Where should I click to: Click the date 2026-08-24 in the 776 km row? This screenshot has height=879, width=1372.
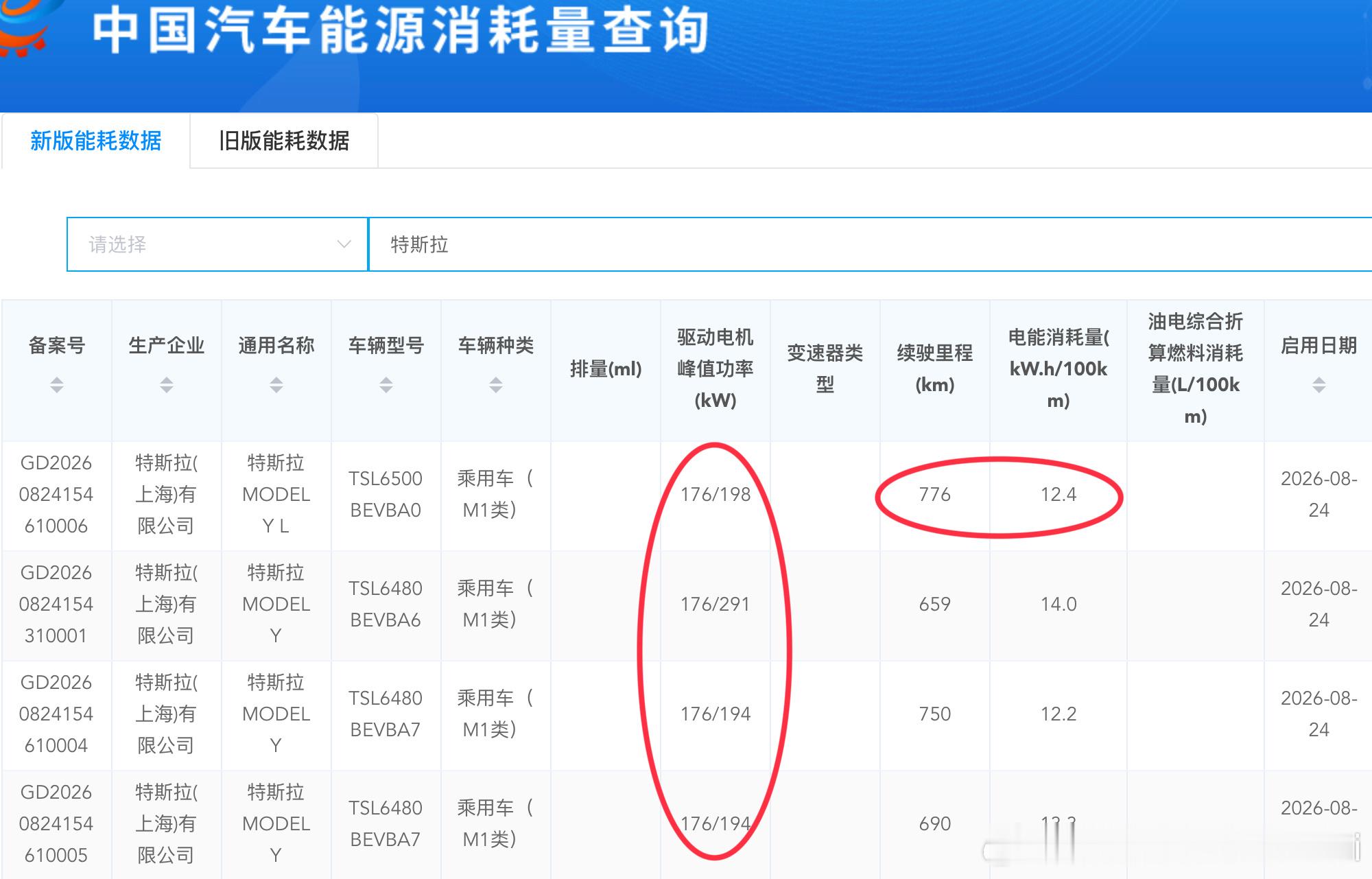(x=1319, y=495)
